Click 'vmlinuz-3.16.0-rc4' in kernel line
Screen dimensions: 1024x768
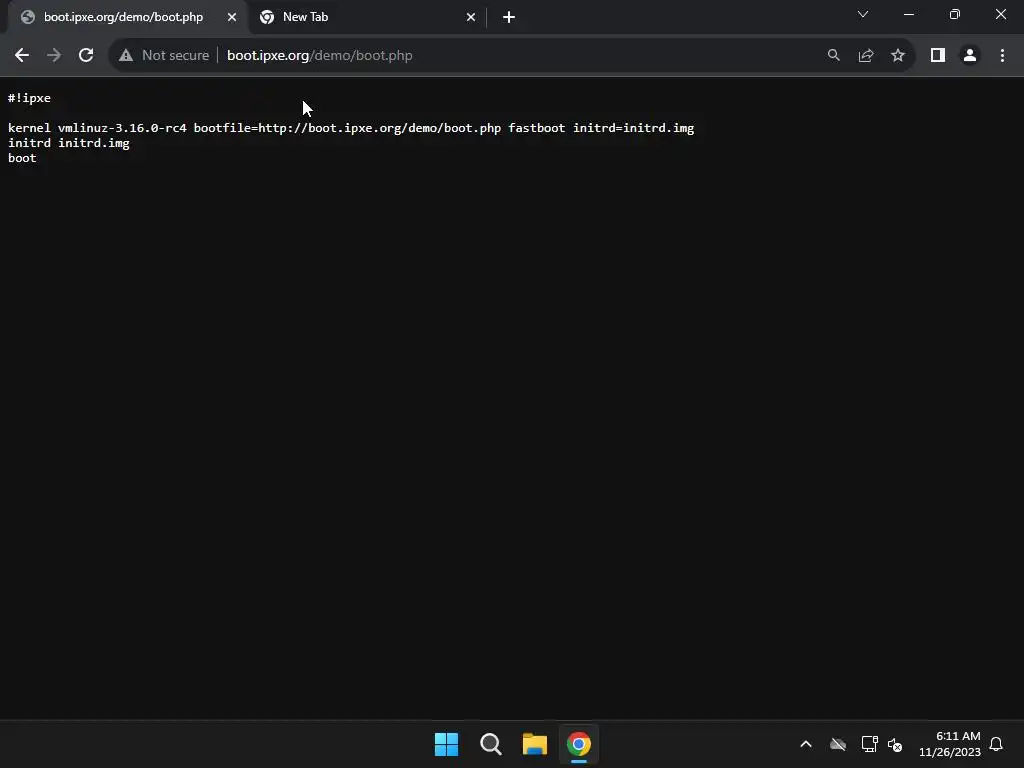(122, 128)
